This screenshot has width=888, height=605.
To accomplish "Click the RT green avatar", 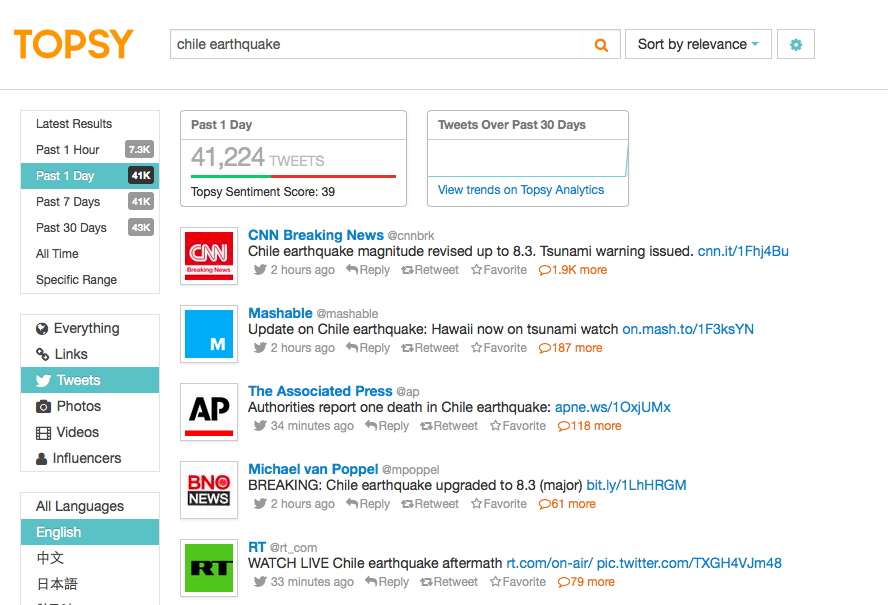I will point(209,568).
